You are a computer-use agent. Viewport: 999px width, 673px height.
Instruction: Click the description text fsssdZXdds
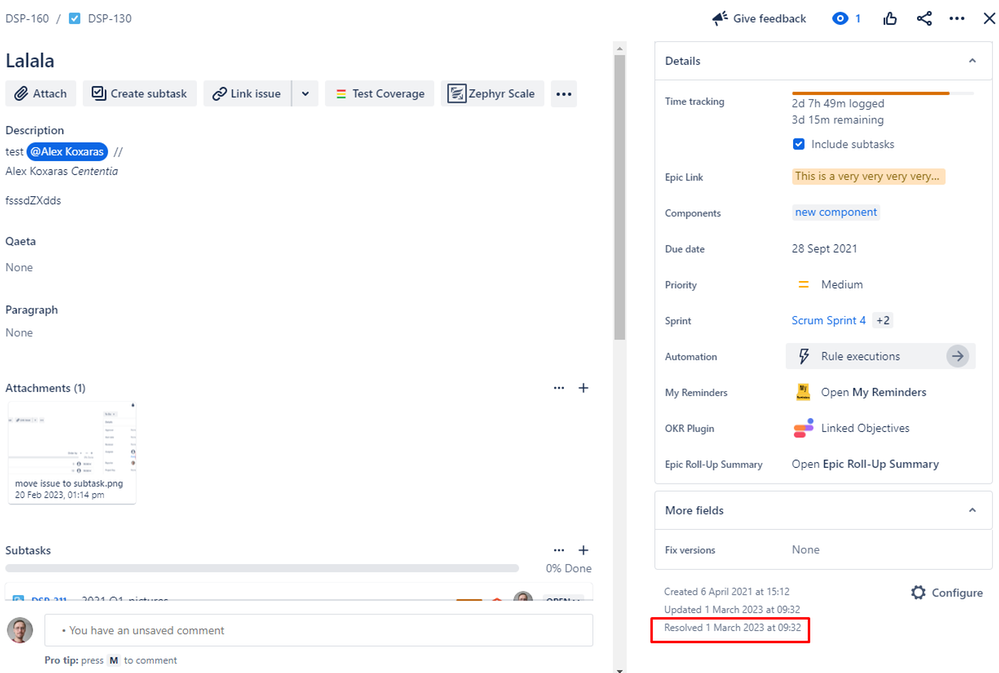tap(33, 200)
